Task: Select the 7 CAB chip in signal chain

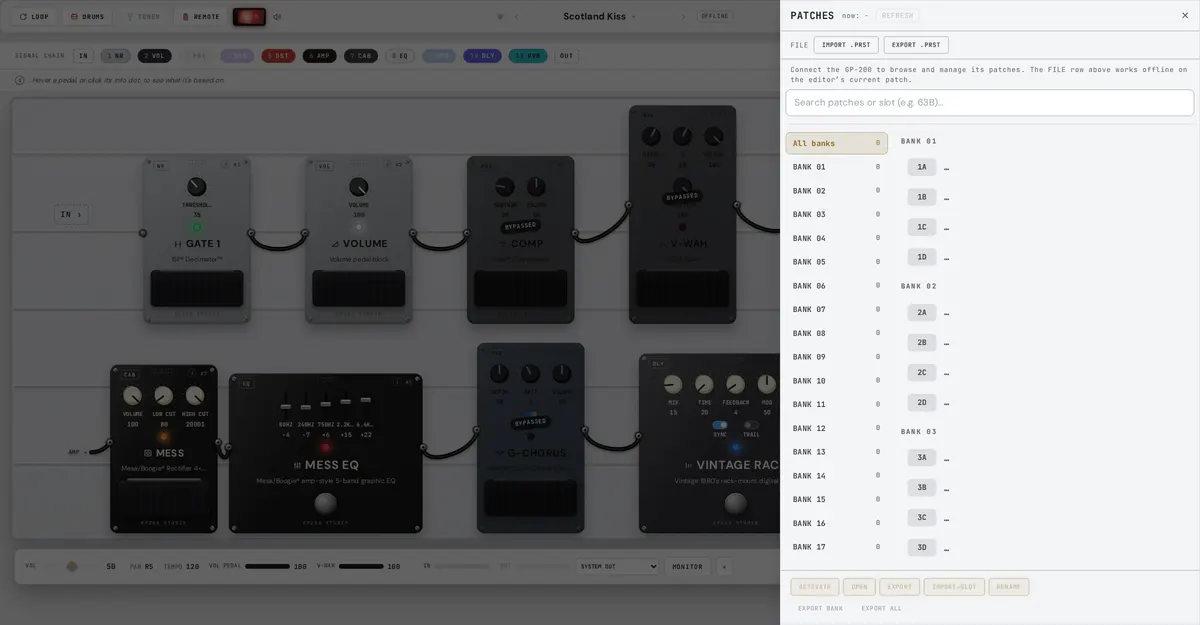Action: tap(361, 56)
